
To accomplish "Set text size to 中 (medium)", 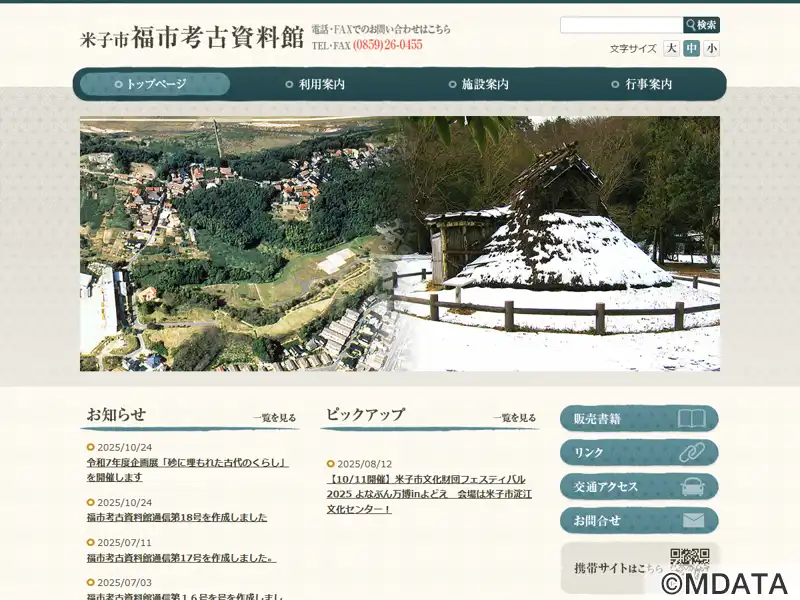I will pyautogui.click(x=691, y=48).
